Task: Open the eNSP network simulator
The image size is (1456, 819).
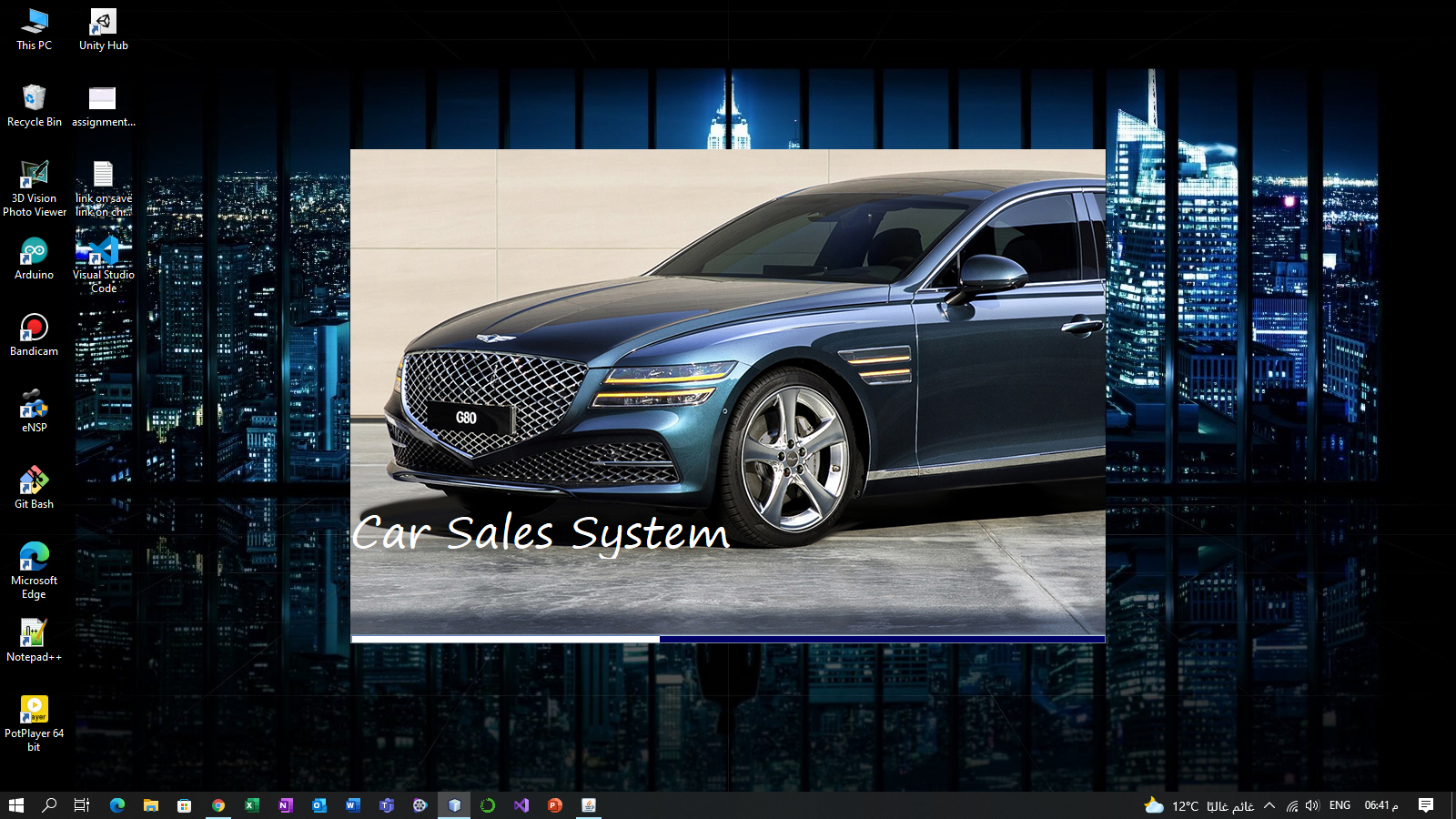Action: pyautogui.click(x=34, y=407)
